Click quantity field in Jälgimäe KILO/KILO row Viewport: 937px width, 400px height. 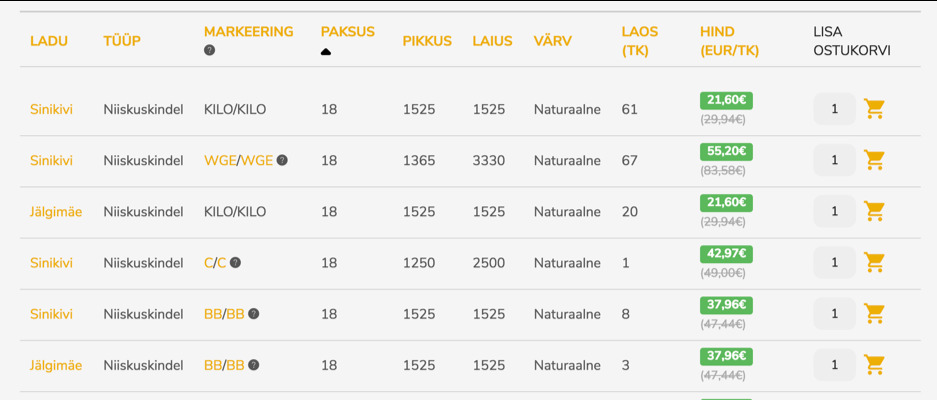pos(834,212)
